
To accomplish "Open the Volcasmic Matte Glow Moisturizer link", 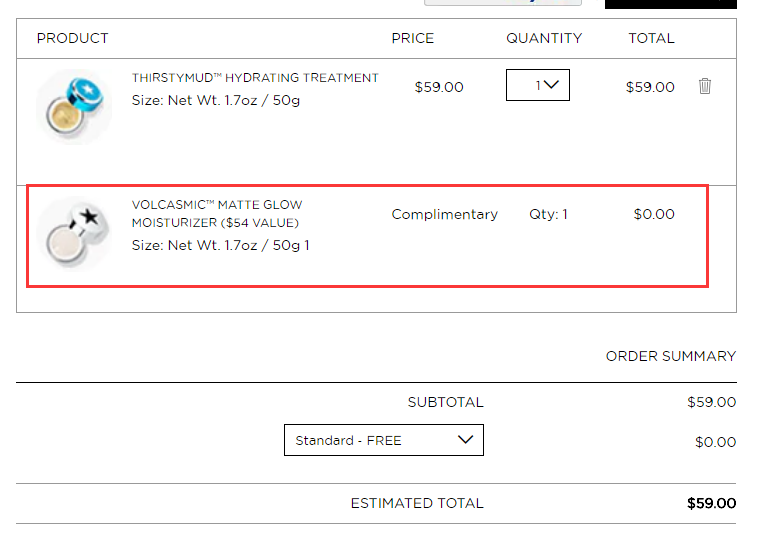I will [217, 214].
